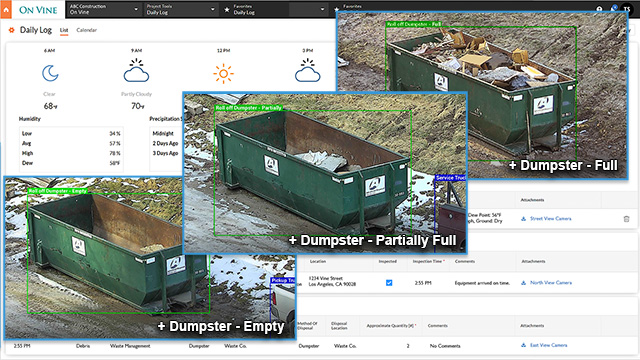This screenshot has height=360, width=640.
Task: Uncheck the Inspected checkbox
Action: coord(389,282)
